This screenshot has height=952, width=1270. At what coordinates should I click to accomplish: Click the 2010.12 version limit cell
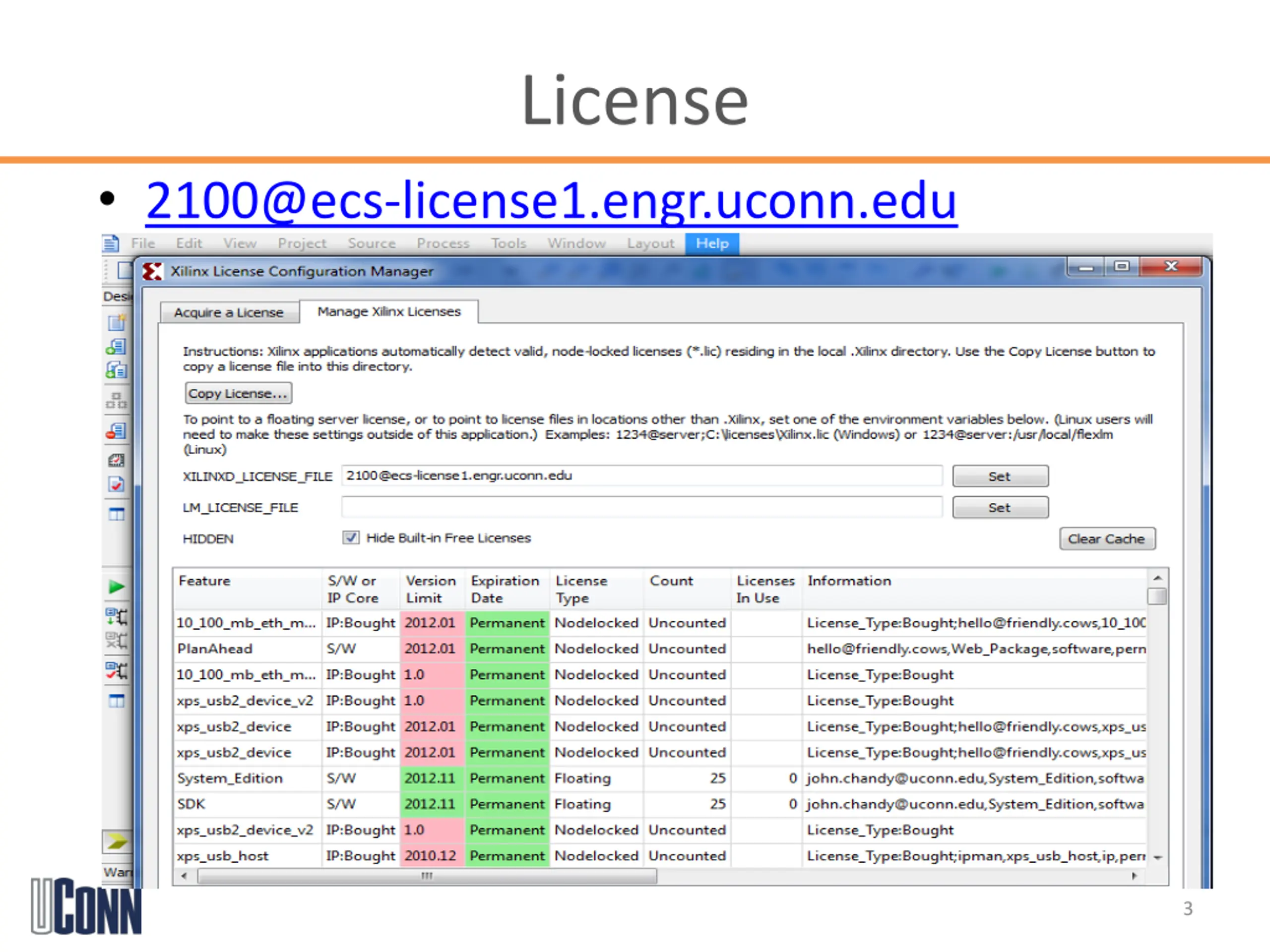pyautogui.click(x=432, y=856)
